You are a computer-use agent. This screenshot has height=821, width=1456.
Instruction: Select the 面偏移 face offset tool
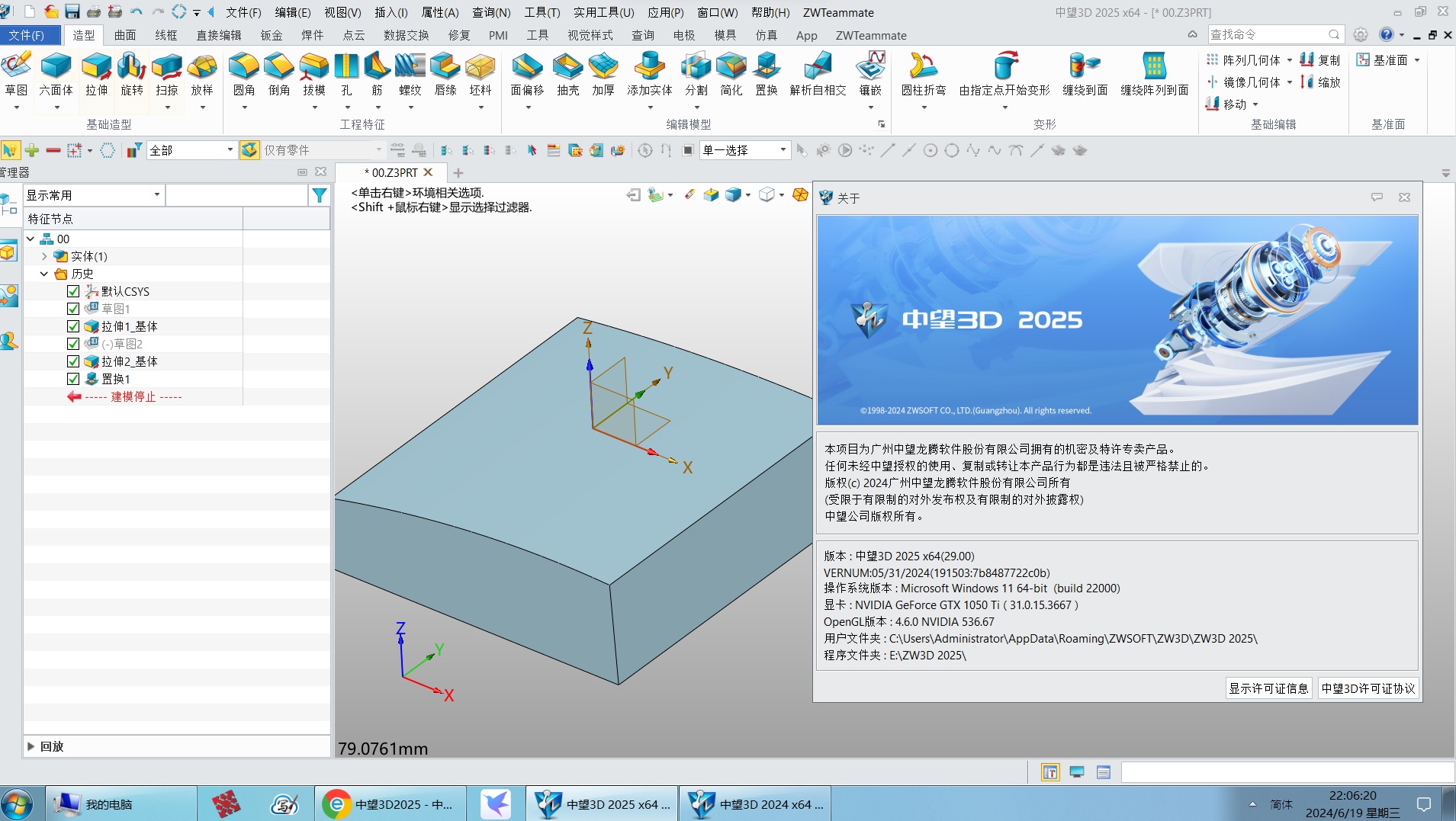coord(527,74)
